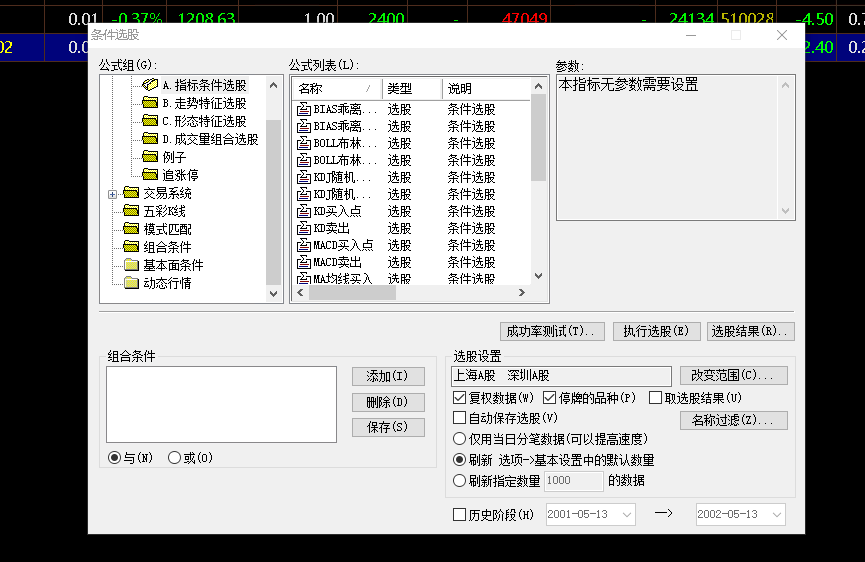Click the 改变范围 button

click(x=733, y=376)
